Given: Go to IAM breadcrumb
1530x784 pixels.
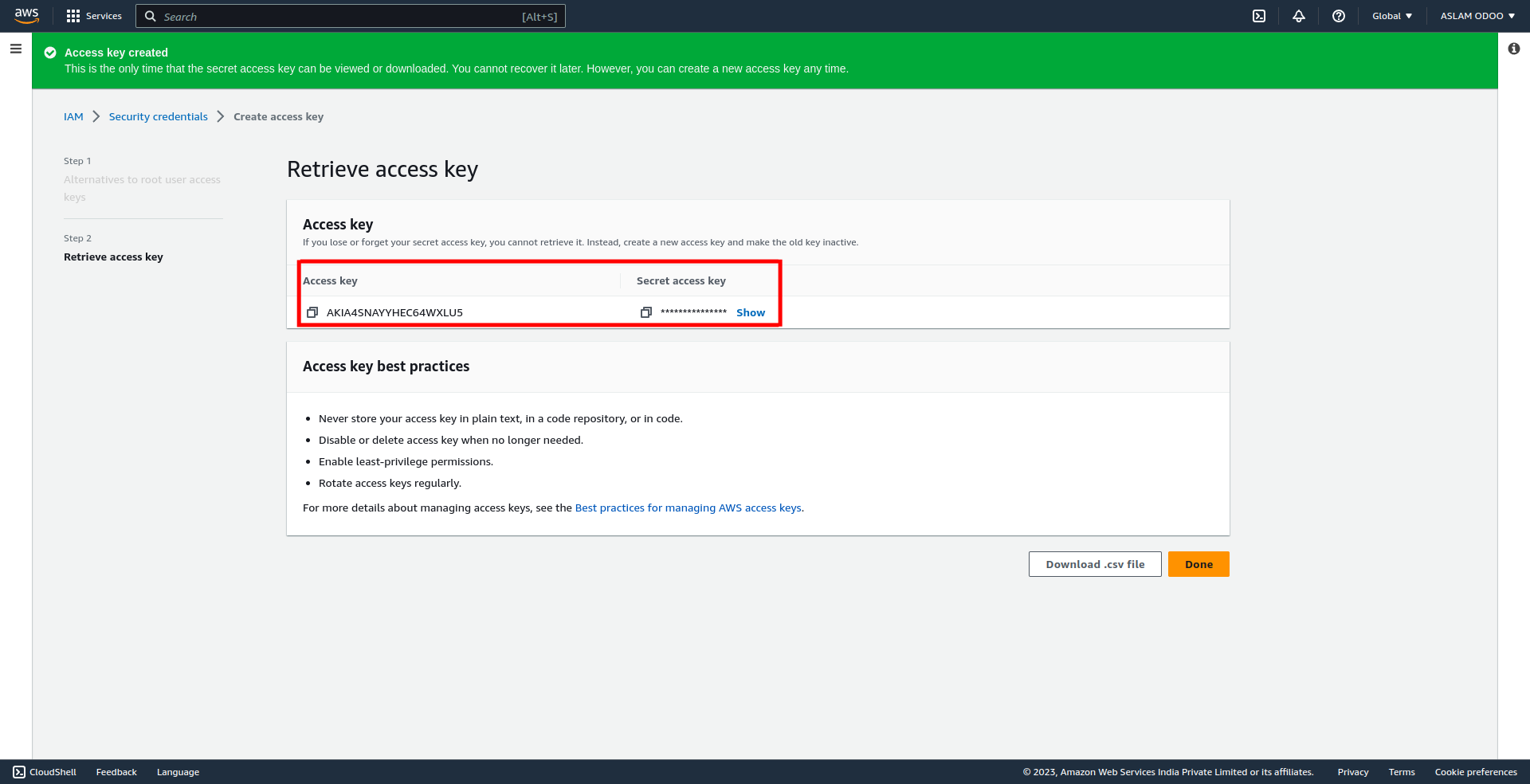Looking at the screenshot, I should tap(73, 116).
